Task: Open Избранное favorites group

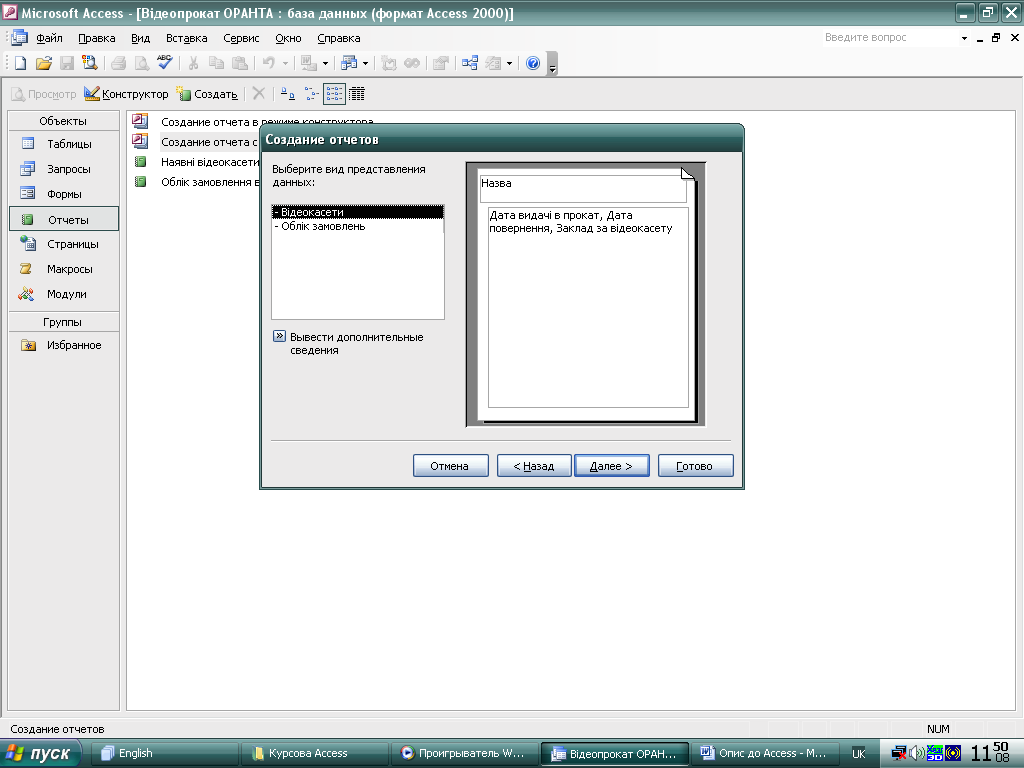Action: point(63,345)
